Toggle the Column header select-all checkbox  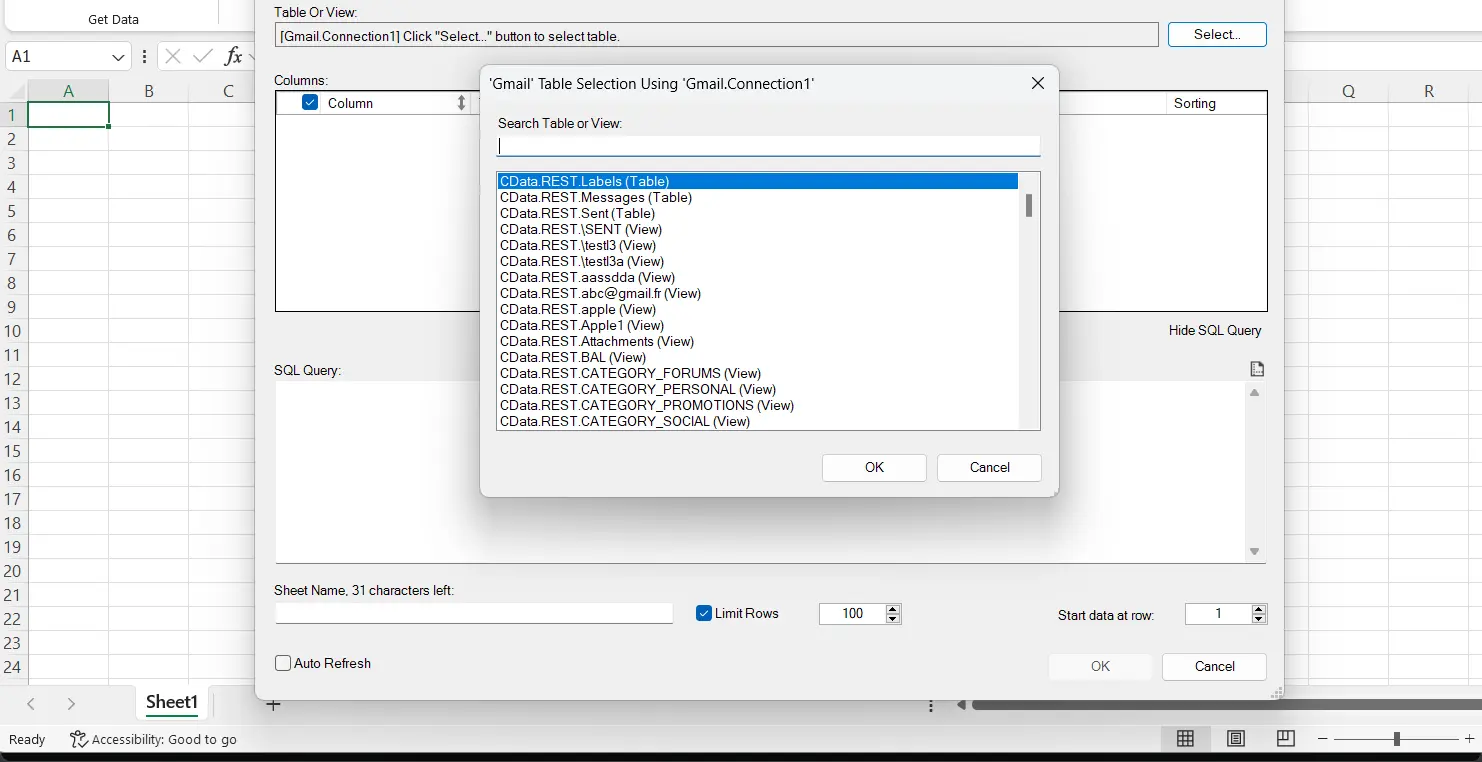(x=310, y=103)
